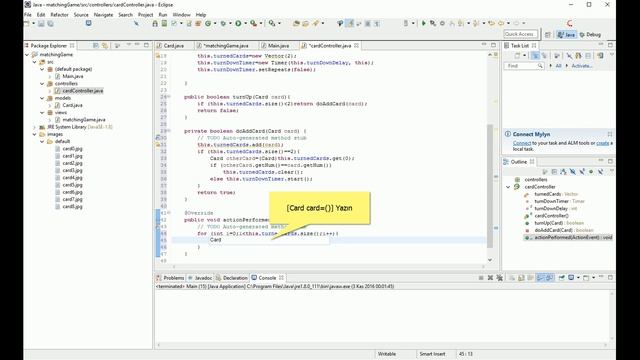Close the Connect Mylyn notice

point(610,134)
